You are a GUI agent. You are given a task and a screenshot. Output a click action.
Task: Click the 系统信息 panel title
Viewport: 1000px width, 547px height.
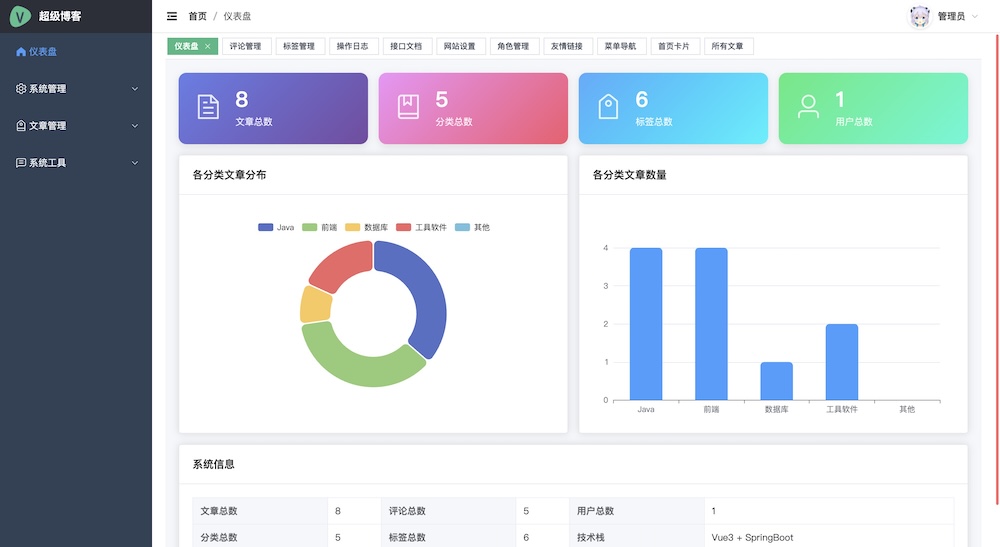(x=214, y=464)
